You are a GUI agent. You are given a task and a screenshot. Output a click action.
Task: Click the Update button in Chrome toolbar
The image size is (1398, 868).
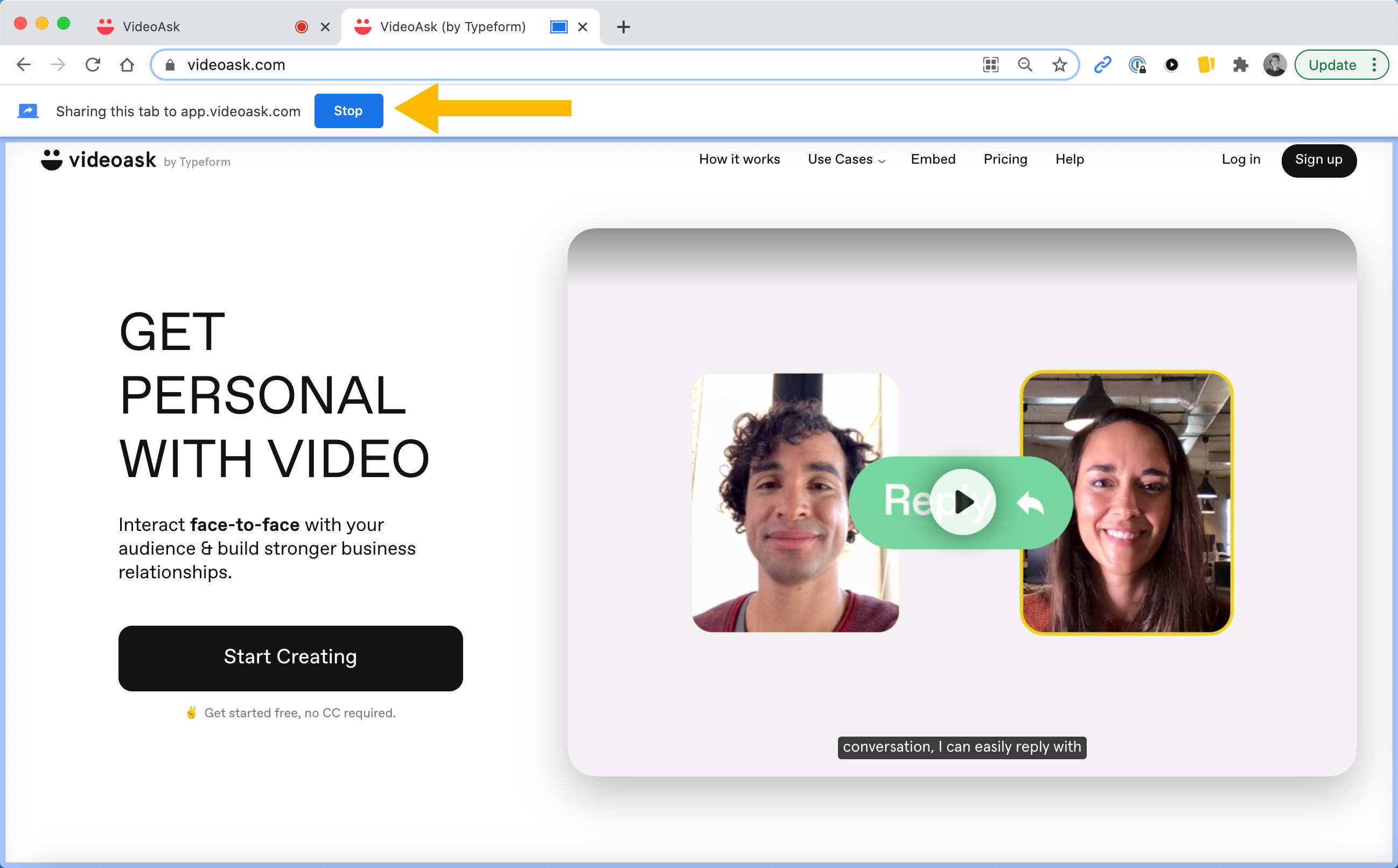pyautogui.click(x=1332, y=65)
